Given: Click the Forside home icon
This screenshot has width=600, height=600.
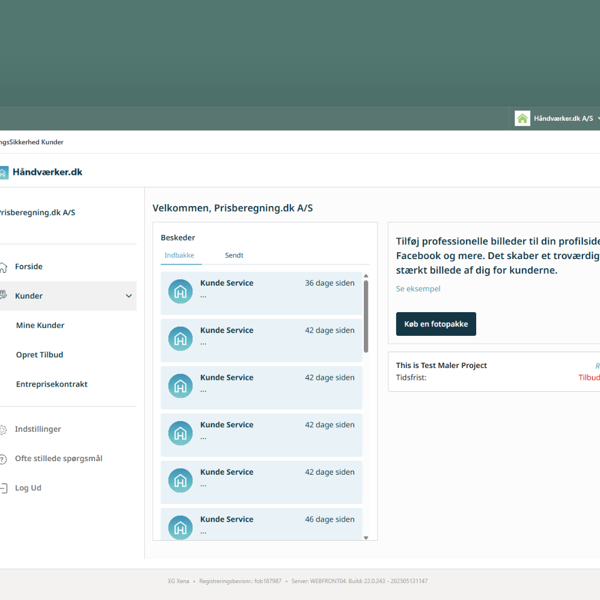Looking at the screenshot, I should [x=3, y=267].
